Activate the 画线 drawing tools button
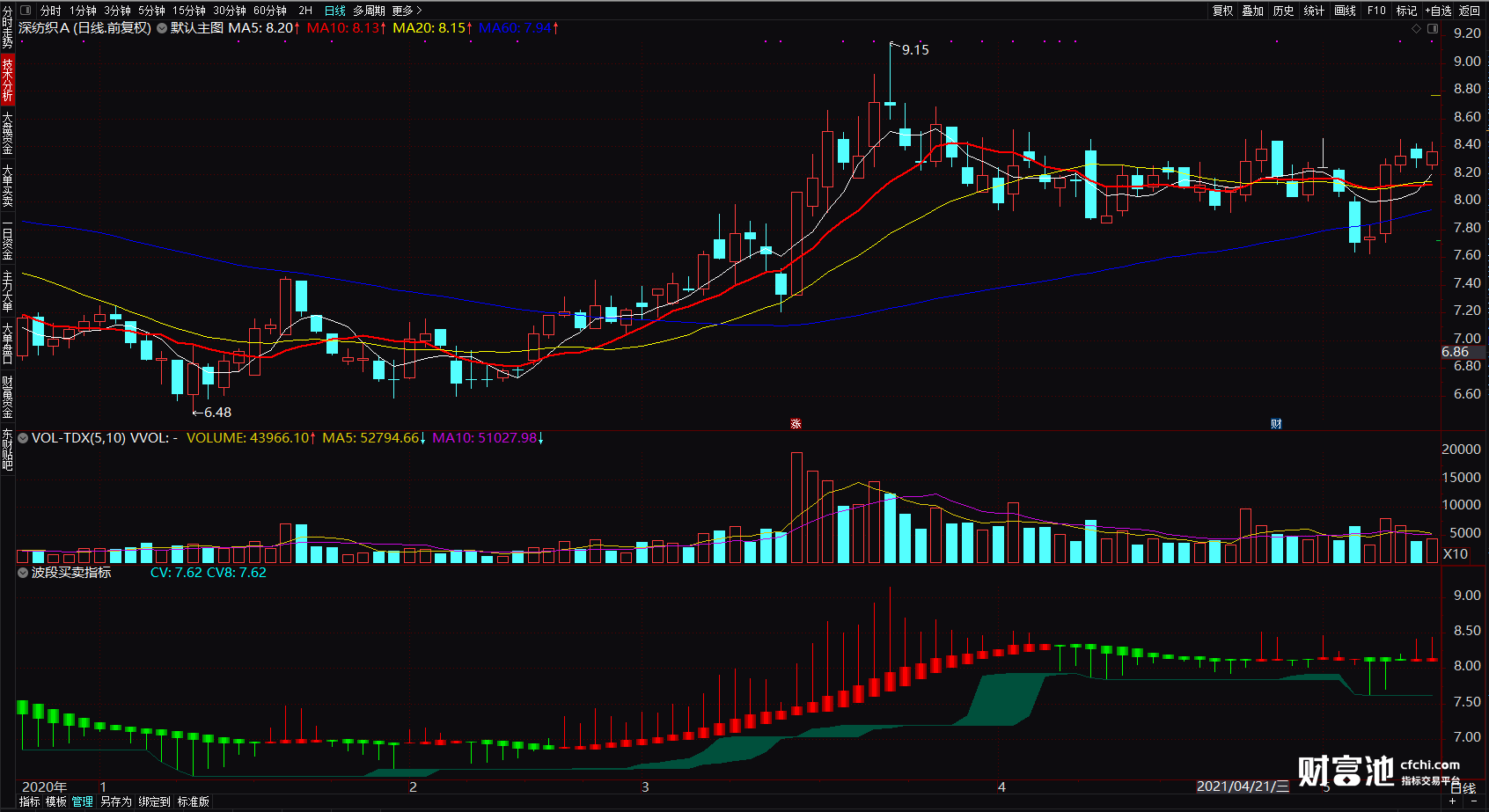The height and width of the screenshot is (812, 1489). (x=1345, y=11)
